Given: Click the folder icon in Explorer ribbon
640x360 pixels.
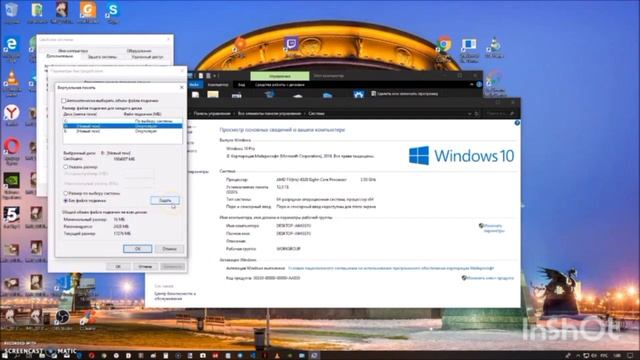Looking at the screenshot, I should (213, 95).
